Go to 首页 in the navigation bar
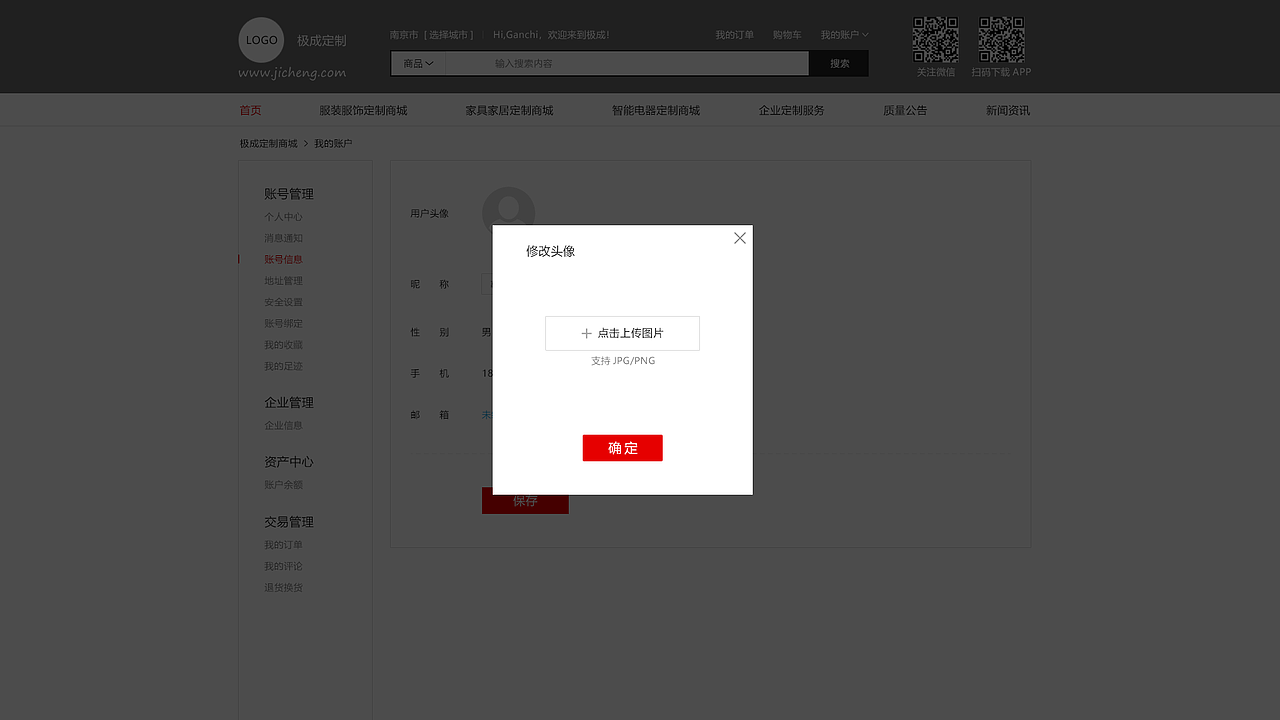Viewport: 1280px width, 720px height. 250,110
